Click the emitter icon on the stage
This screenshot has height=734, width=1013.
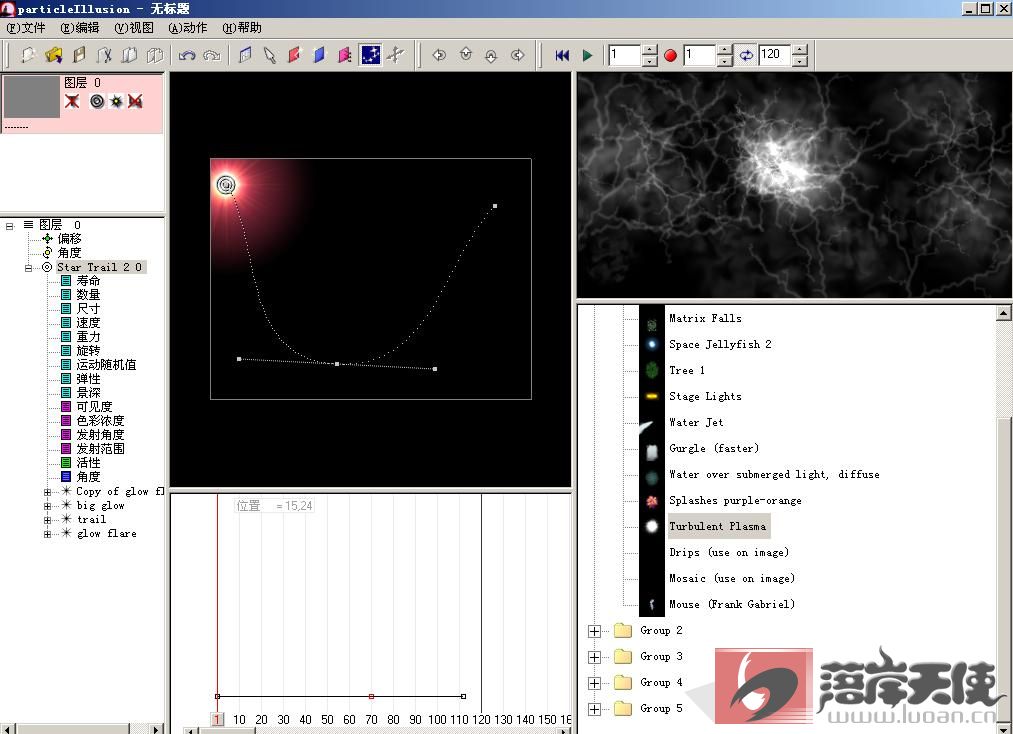225,185
